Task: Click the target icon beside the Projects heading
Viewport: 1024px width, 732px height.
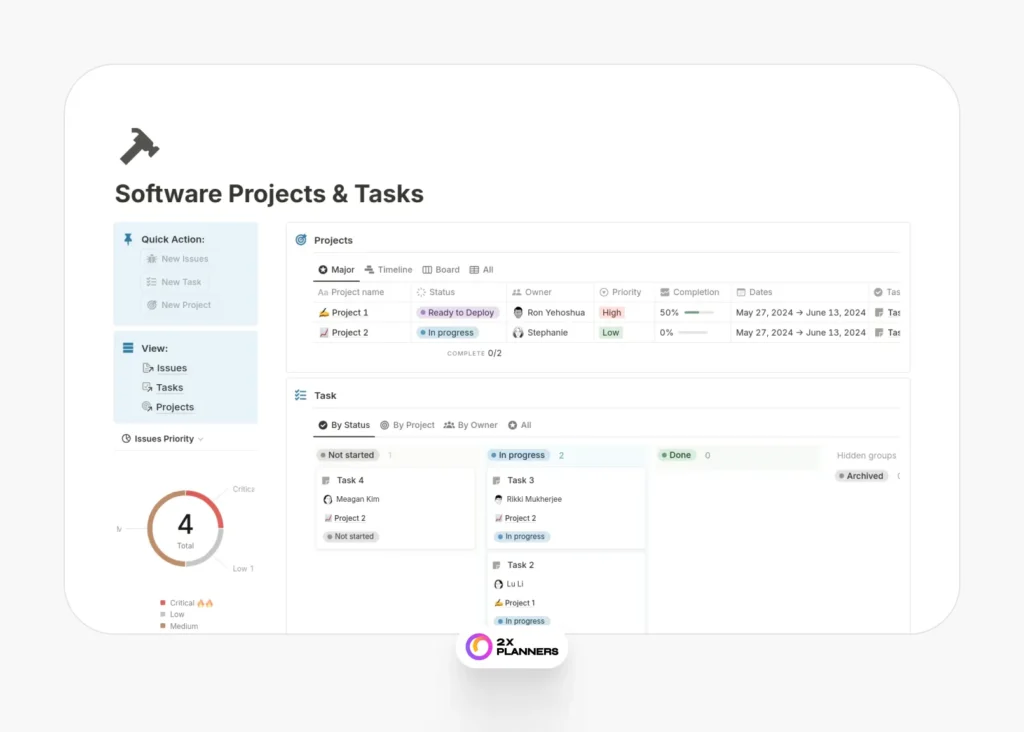Action: [x=300, y=240]
